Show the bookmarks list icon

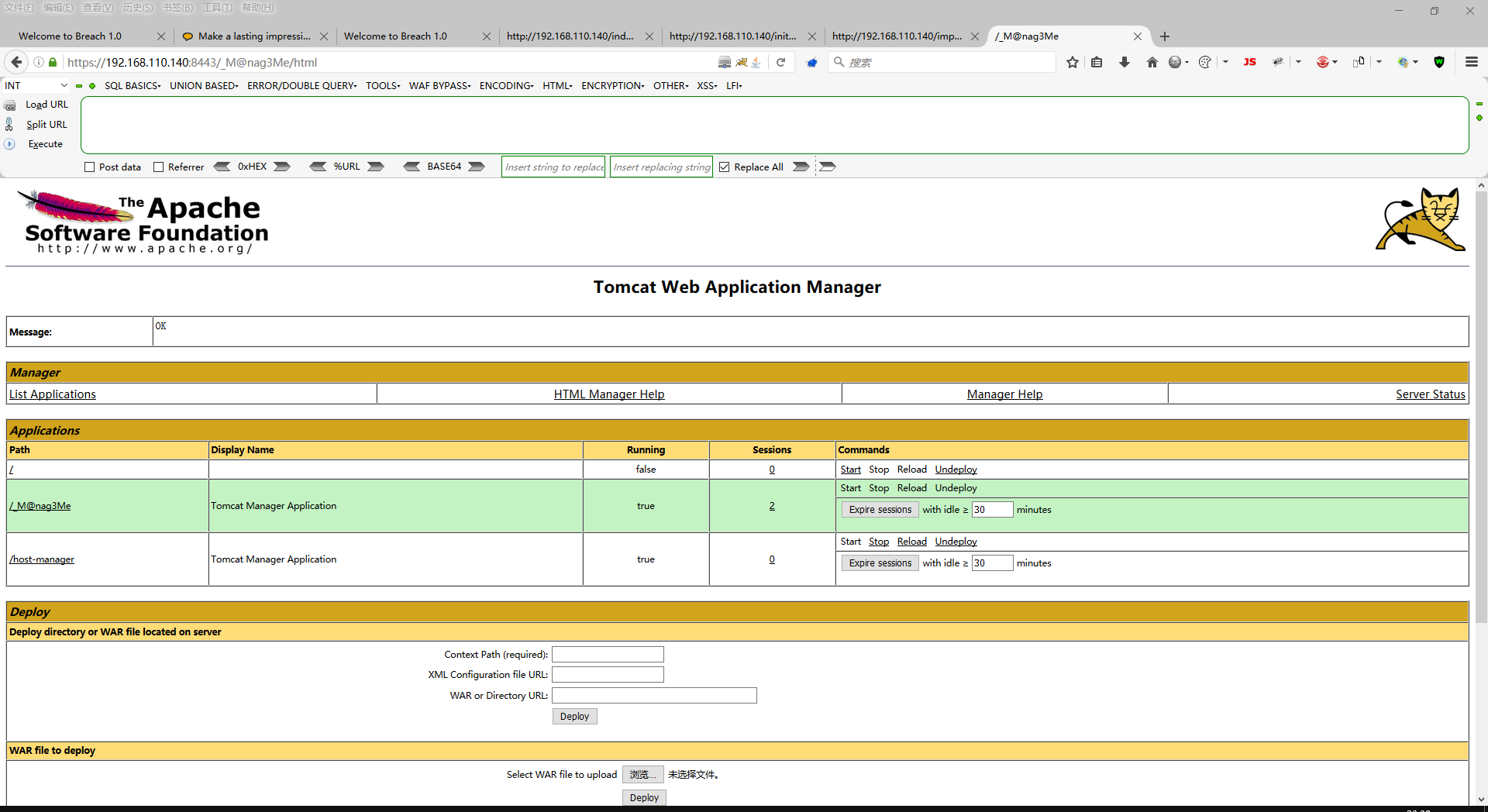point(1097,62)
